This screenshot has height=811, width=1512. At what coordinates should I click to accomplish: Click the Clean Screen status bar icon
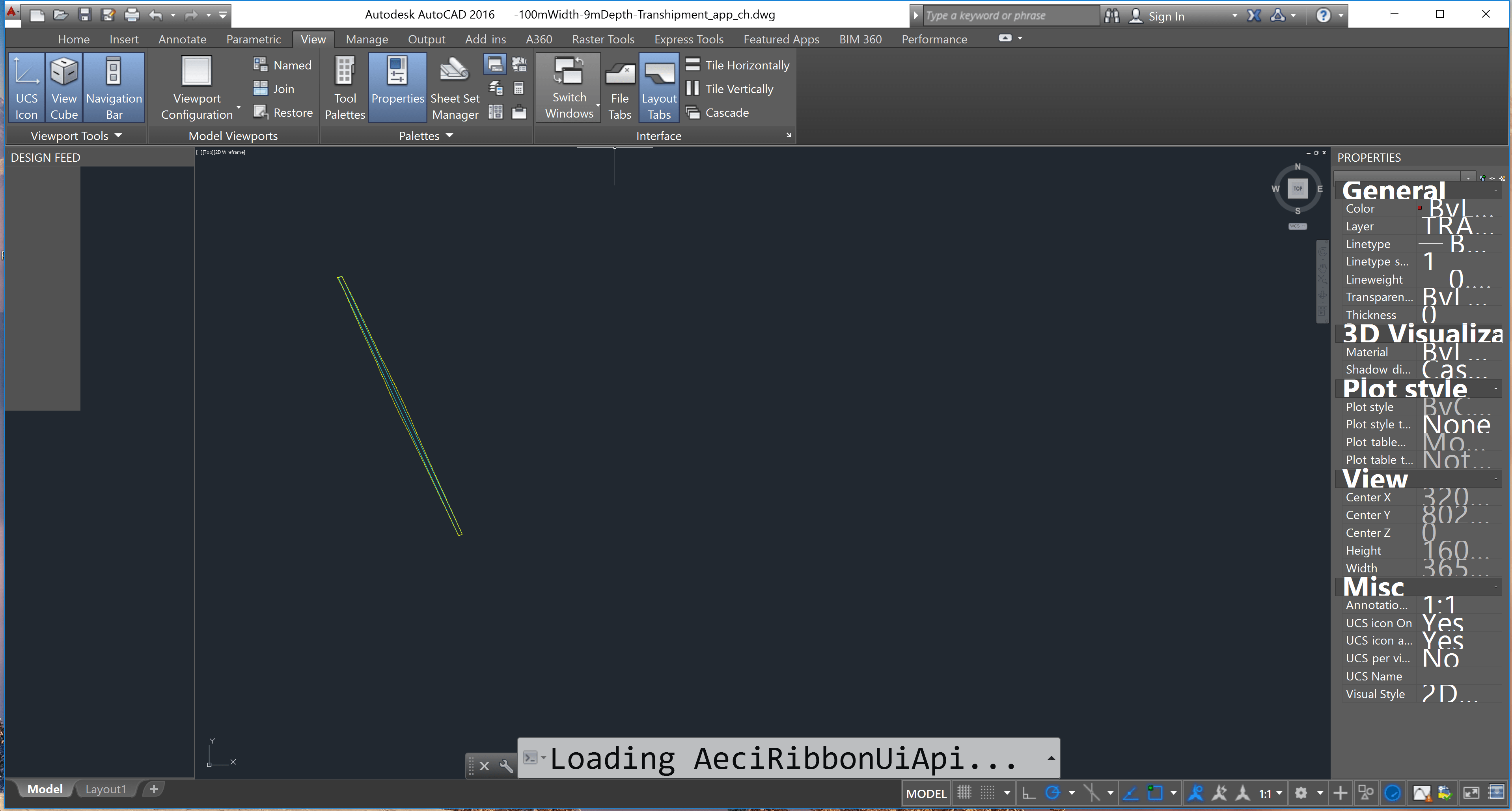tap(1471, 793)
